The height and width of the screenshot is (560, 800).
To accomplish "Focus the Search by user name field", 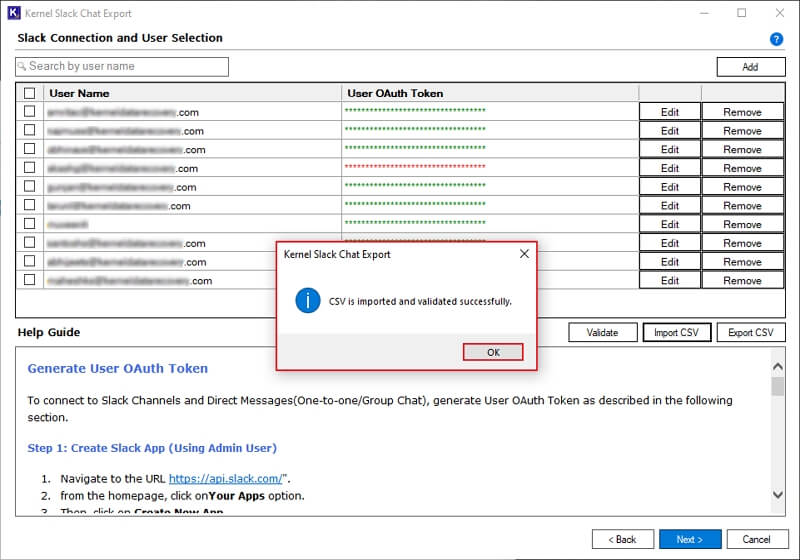I will 122,66.
